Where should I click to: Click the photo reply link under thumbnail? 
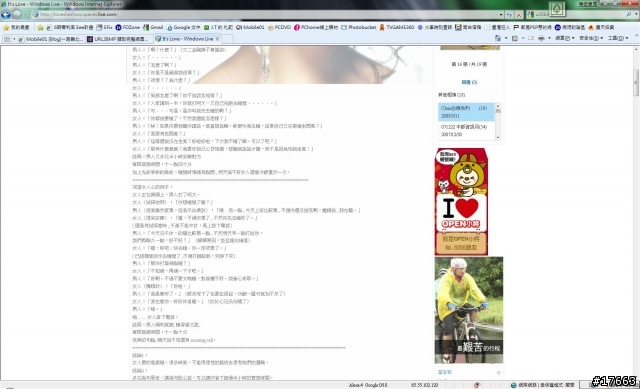point(469,82)
